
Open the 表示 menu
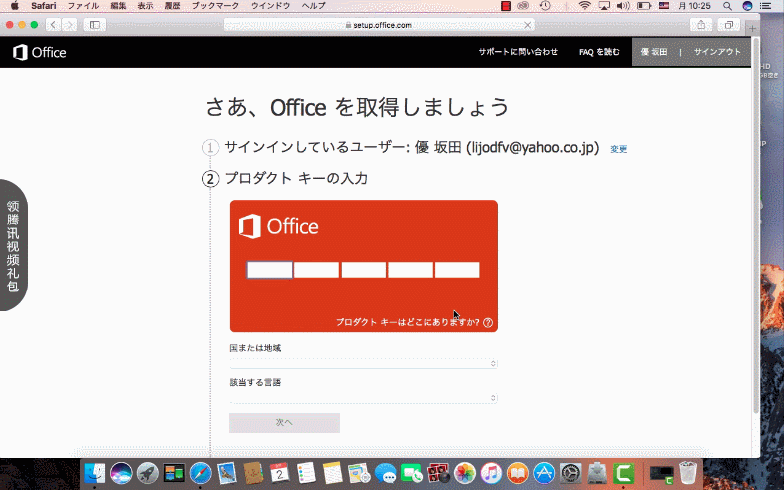(146, 6)
